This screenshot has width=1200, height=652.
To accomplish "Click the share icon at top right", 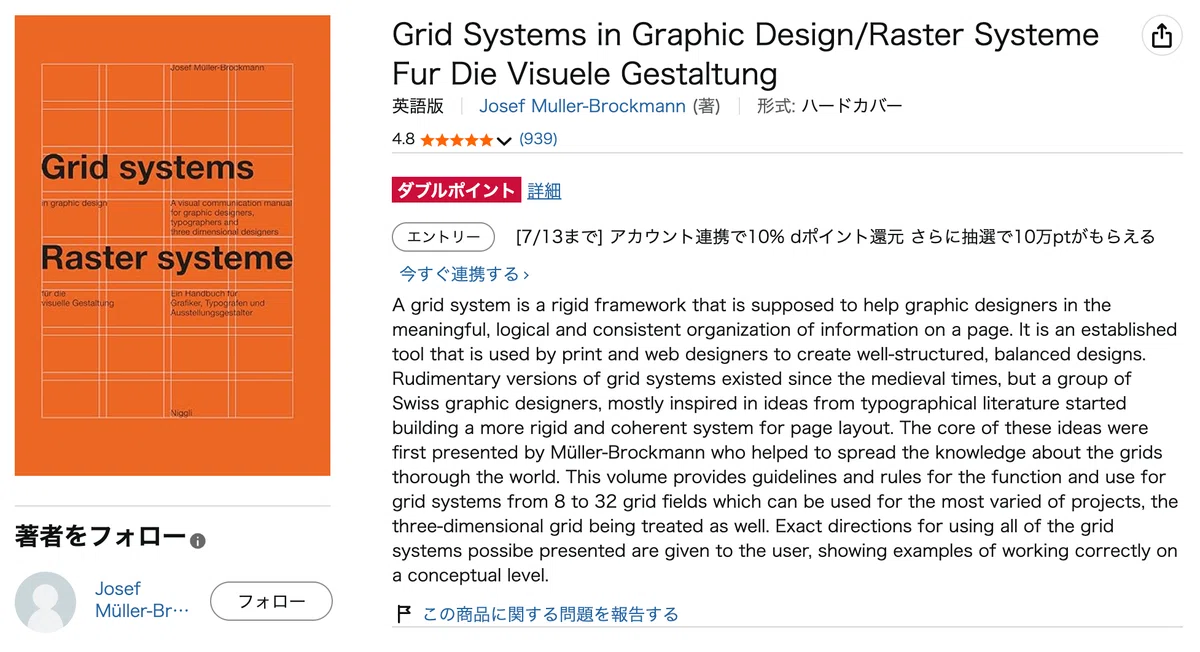I will [x=1161, y=36].
